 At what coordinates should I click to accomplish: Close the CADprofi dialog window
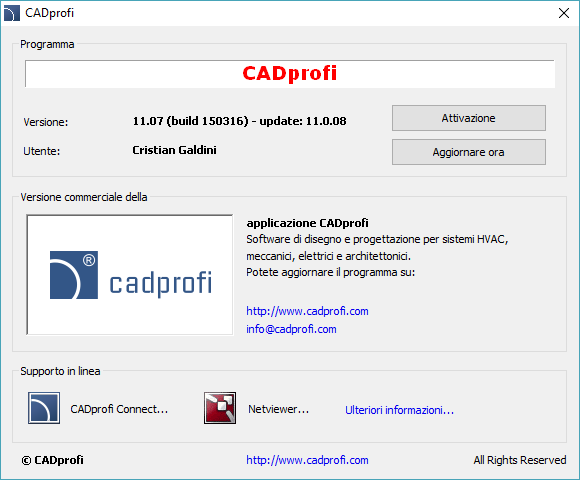click(x=564, y=13)
